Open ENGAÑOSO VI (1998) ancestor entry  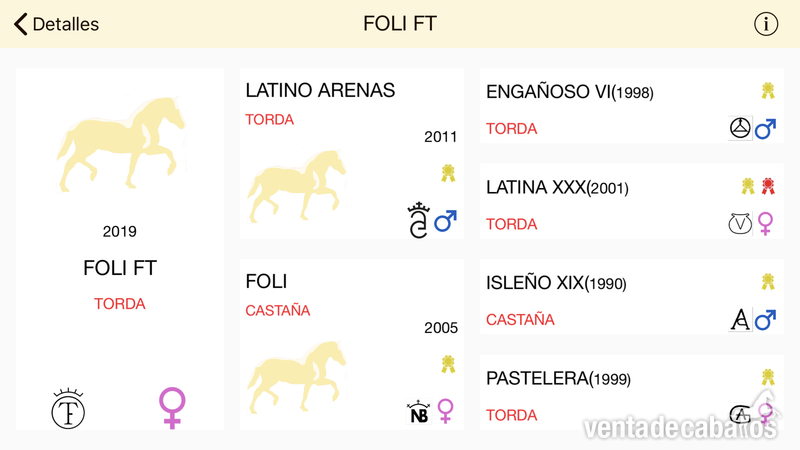(x=632, y=106)
